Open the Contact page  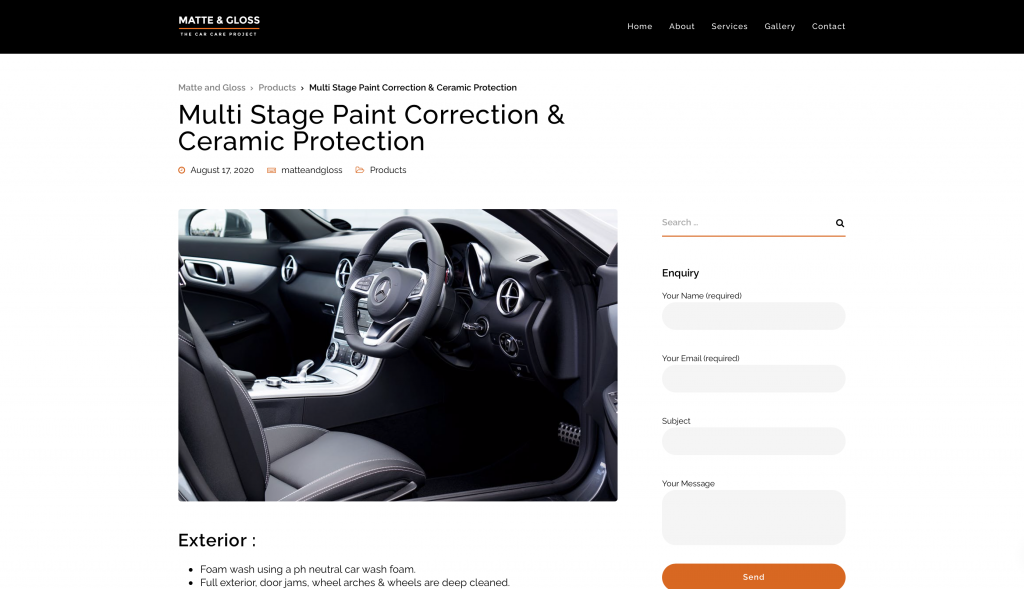828,26
